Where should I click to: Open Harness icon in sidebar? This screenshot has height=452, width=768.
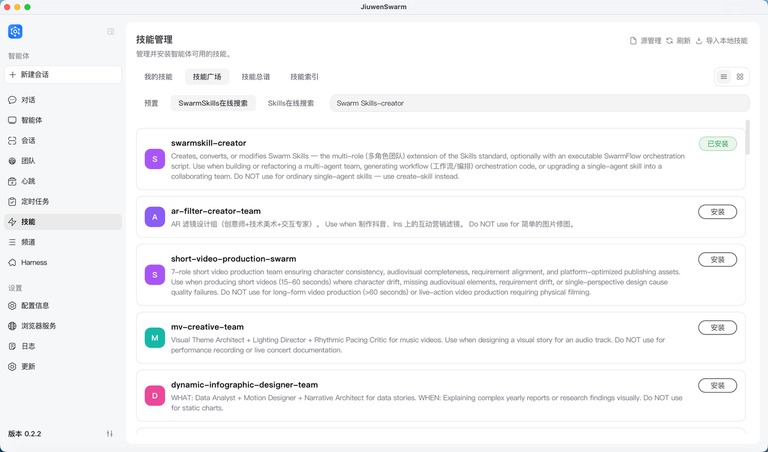click(x=12, y=262)
